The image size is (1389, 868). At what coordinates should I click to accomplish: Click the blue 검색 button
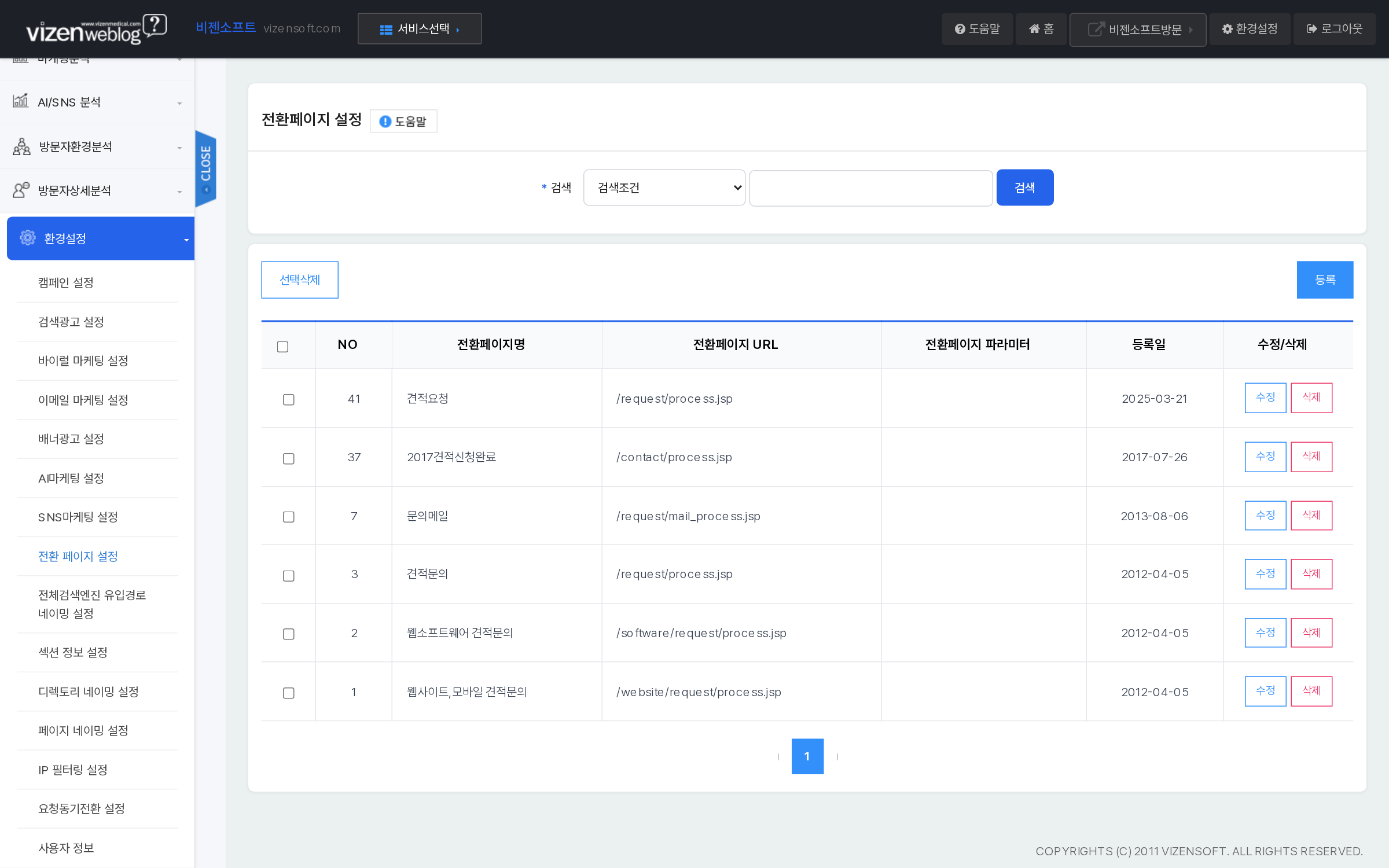point(1025,187)
